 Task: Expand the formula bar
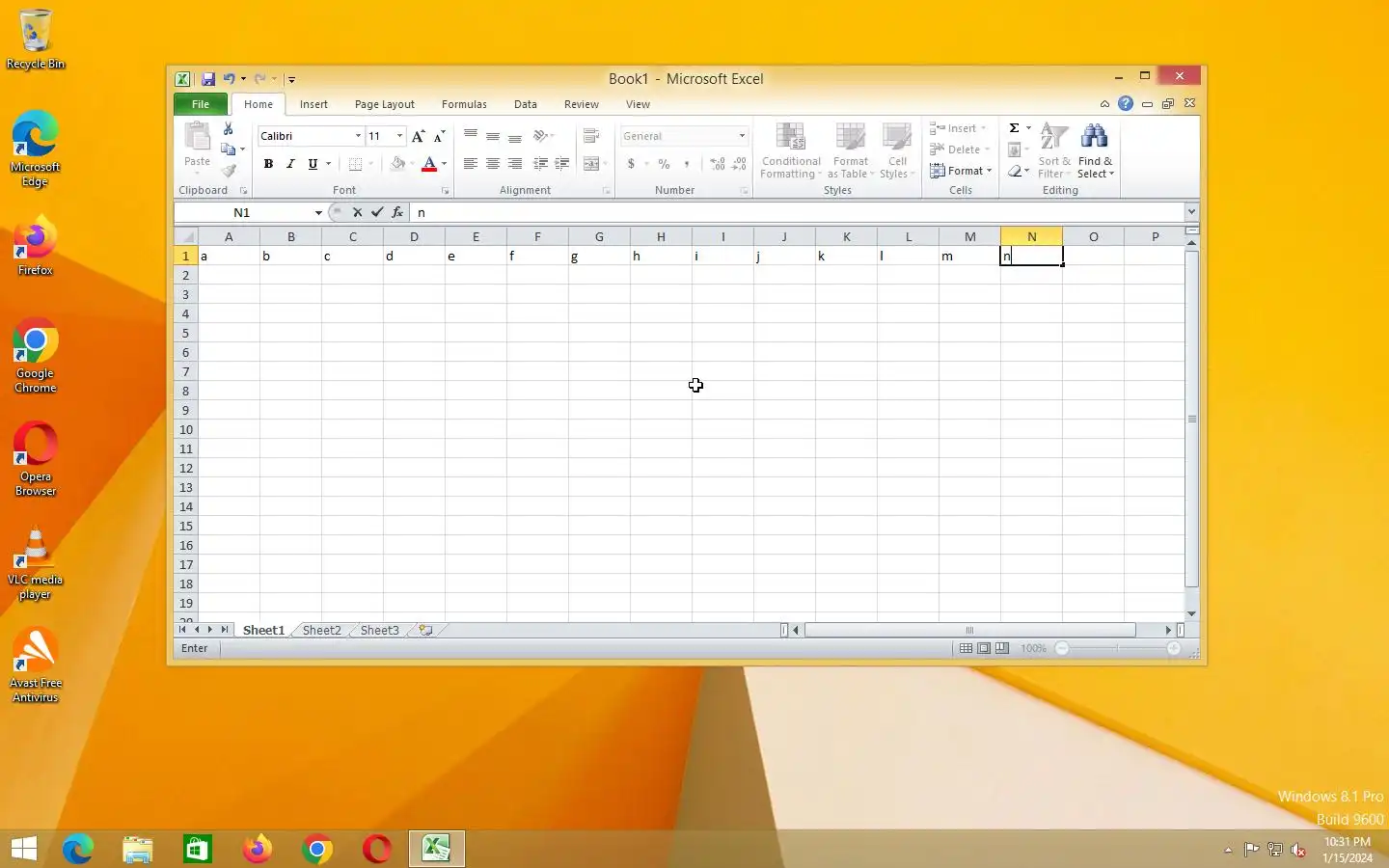[x=1191, y=212]
